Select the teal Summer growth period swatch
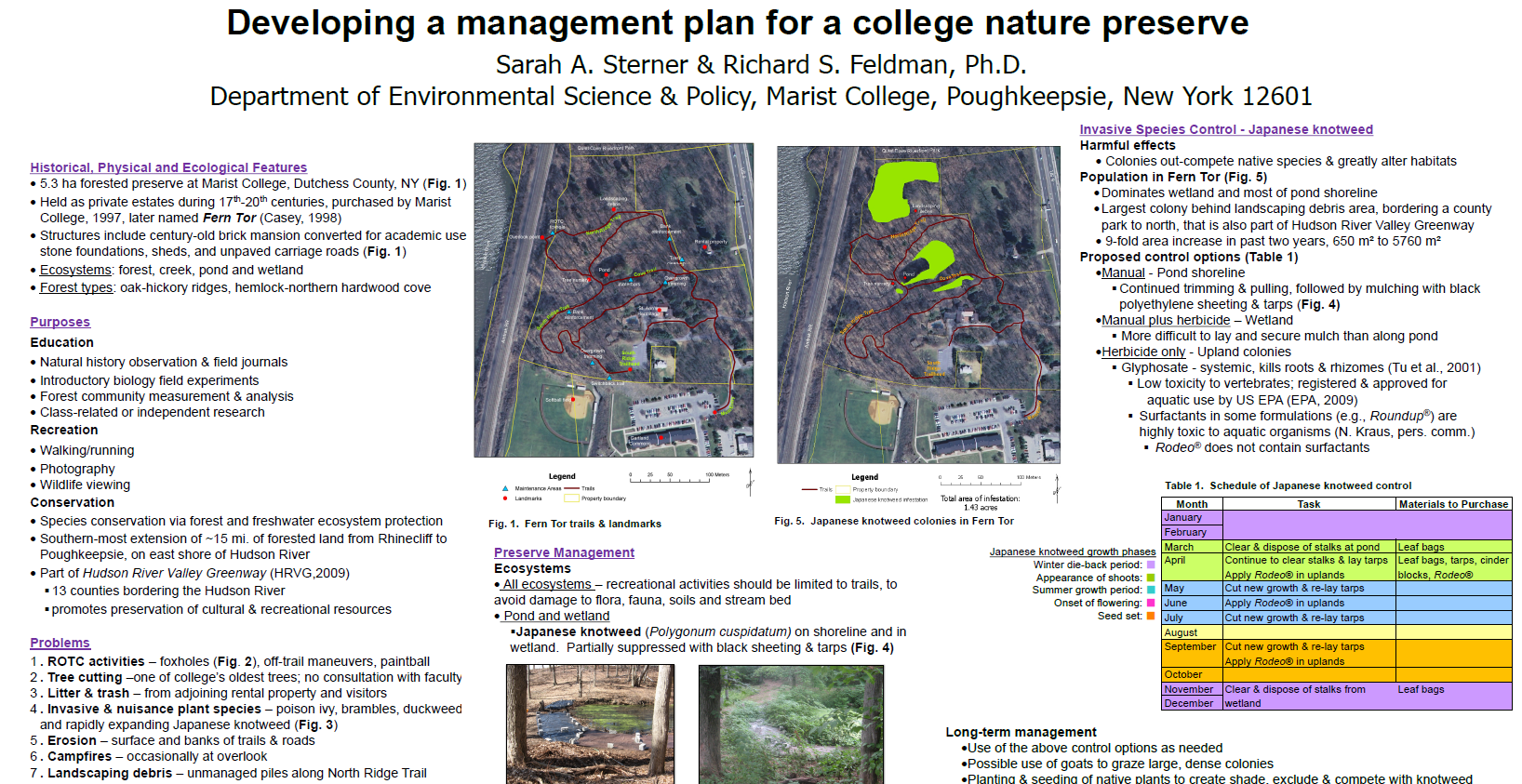Image resolution: width=1522 pixels, height=784 pixels. click(x=1151, y=590)
